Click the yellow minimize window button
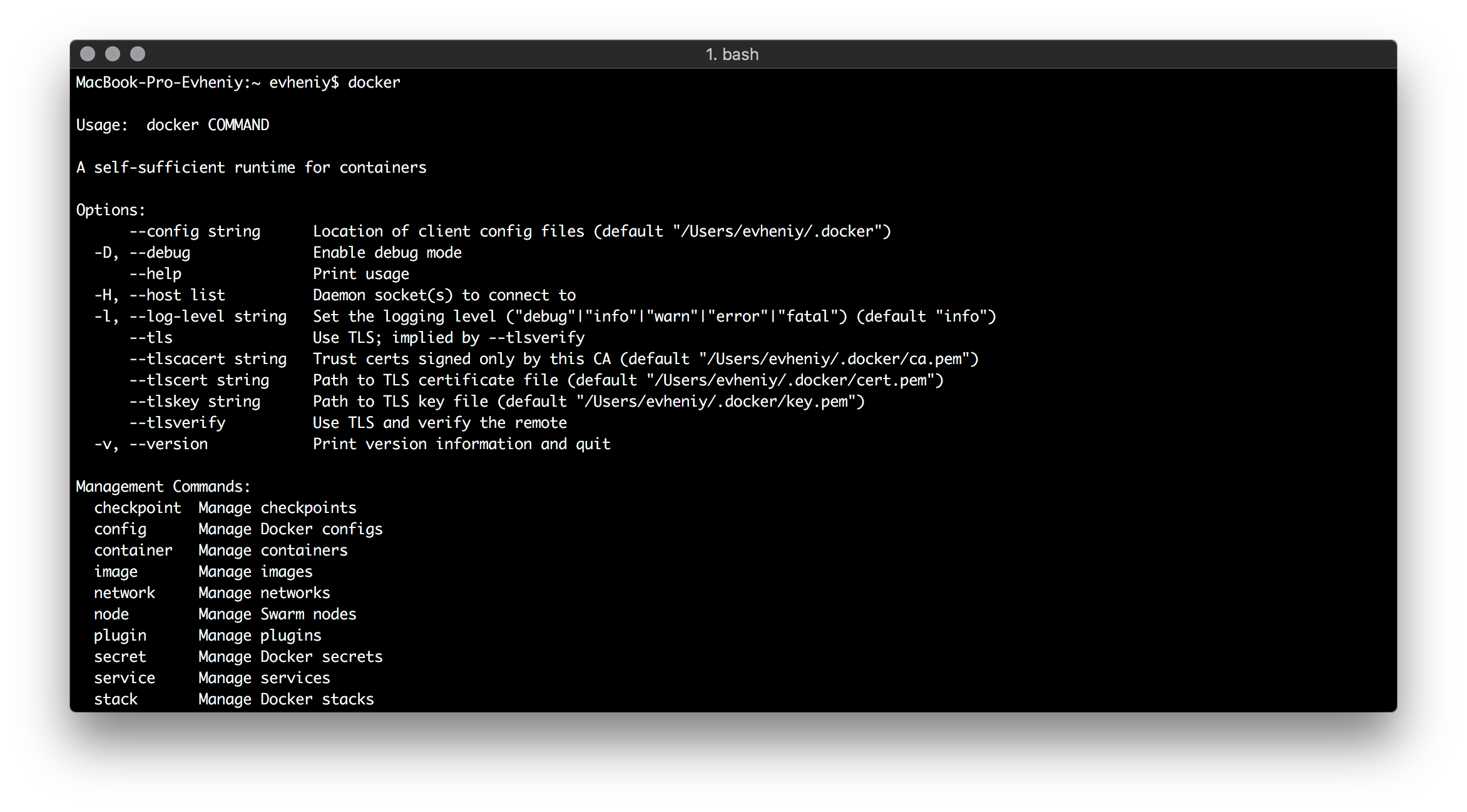The height and width of the screenshot is (812, 1467). click(x=113, y=54)
